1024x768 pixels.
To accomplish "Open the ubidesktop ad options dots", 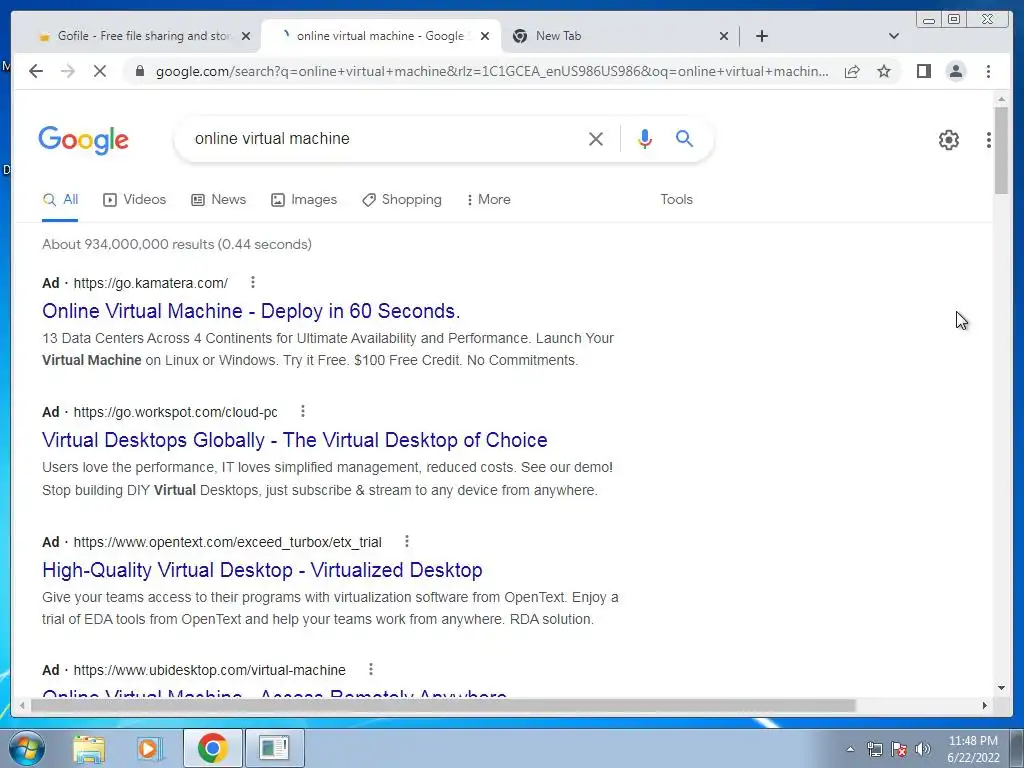I will point(370,669).
